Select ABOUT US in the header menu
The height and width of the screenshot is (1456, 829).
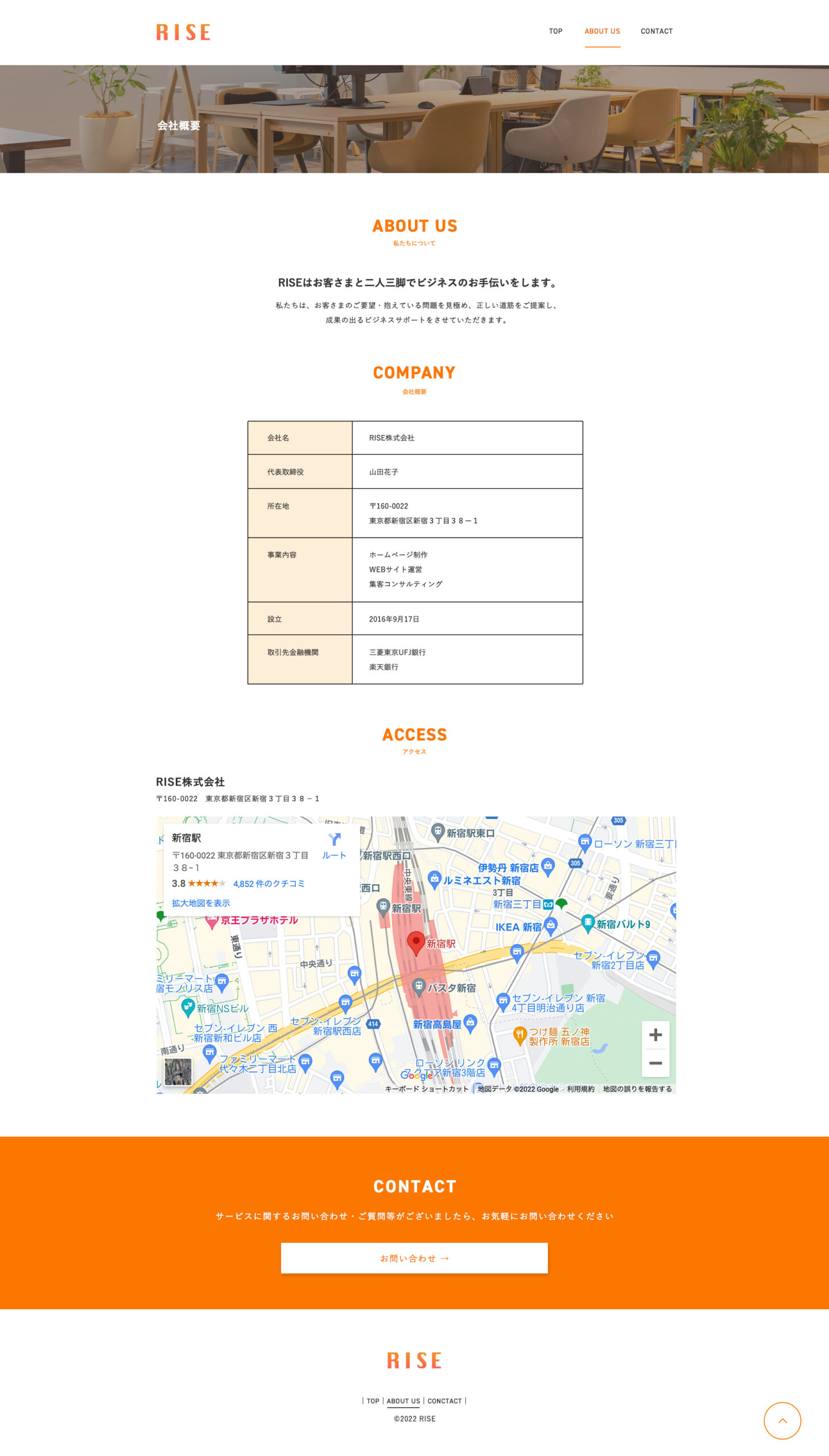tap(602, 31)
